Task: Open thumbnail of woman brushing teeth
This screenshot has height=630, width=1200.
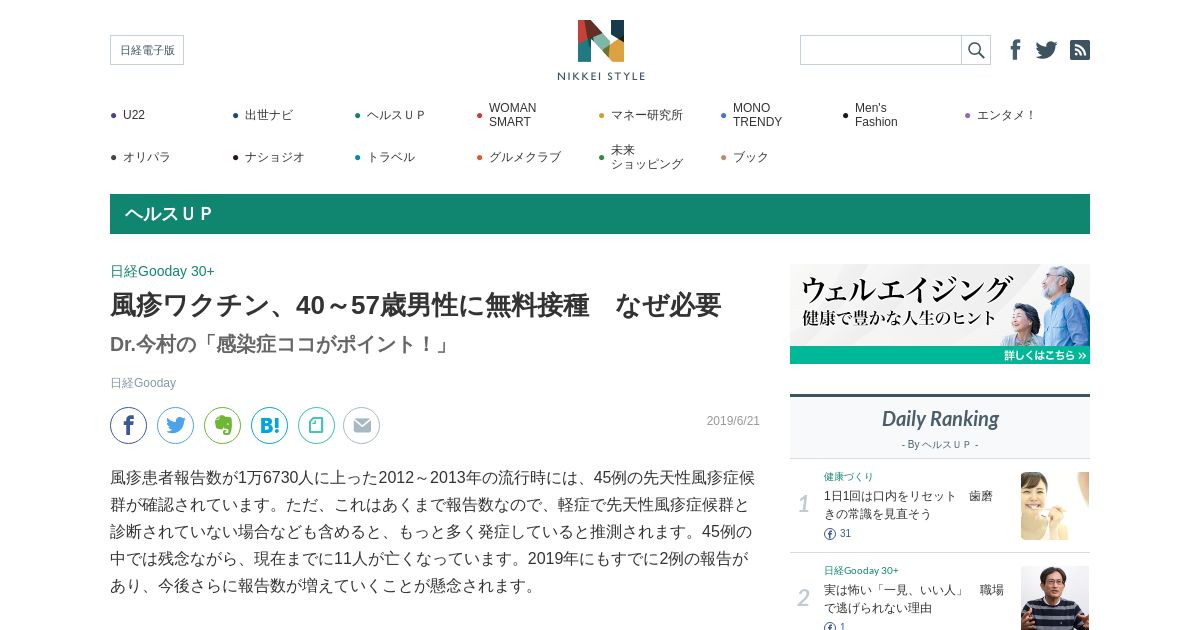Action: (x=1055, y=506)
